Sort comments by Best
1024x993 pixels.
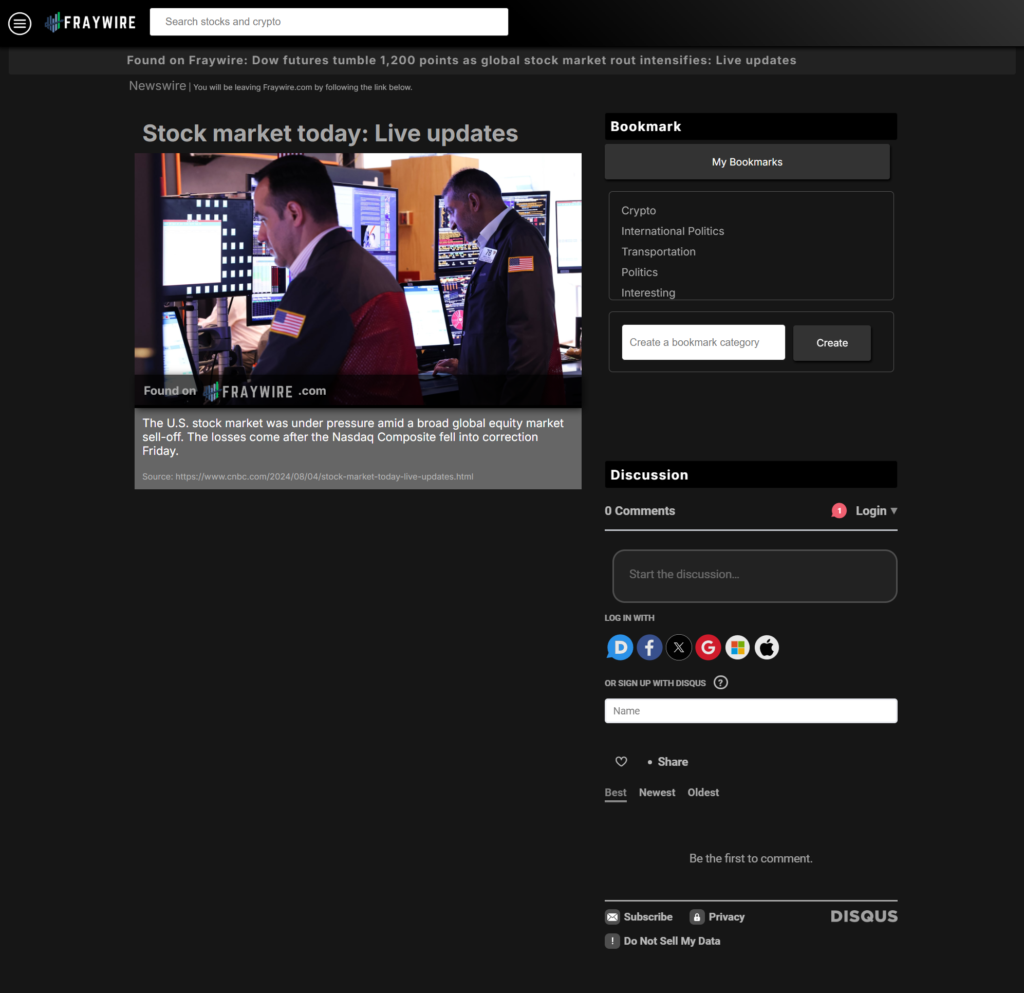615,792
